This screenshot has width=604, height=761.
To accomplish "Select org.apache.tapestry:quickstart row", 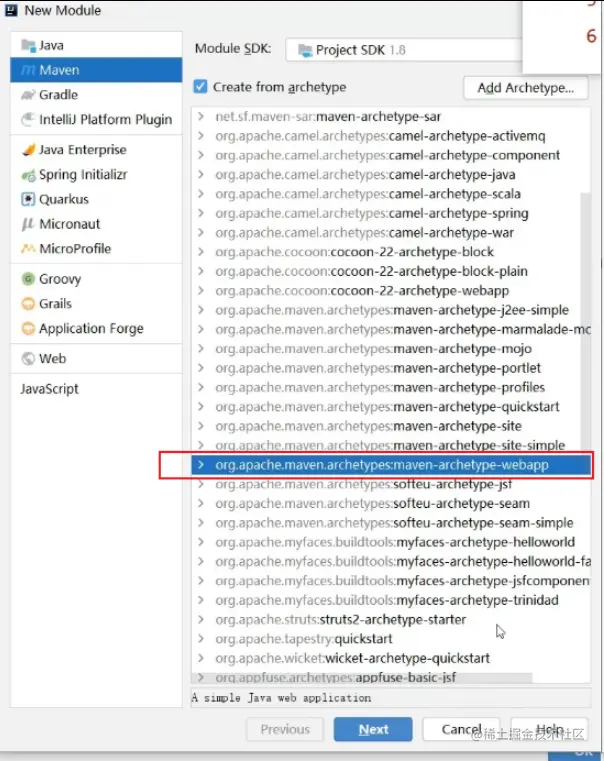I will [x=391, y=639].
